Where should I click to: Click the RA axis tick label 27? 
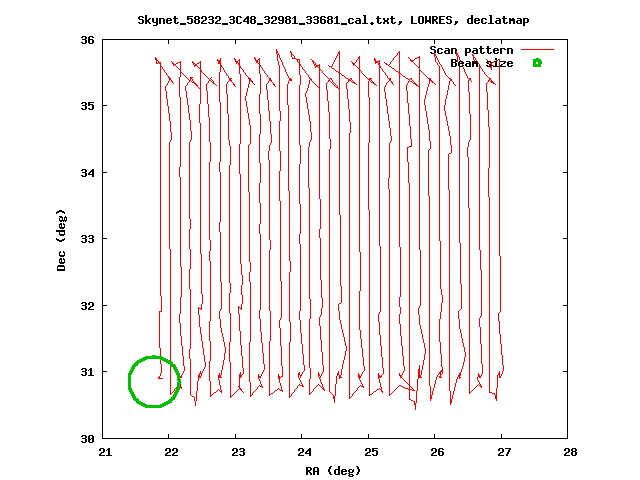(x=504, y=452)
